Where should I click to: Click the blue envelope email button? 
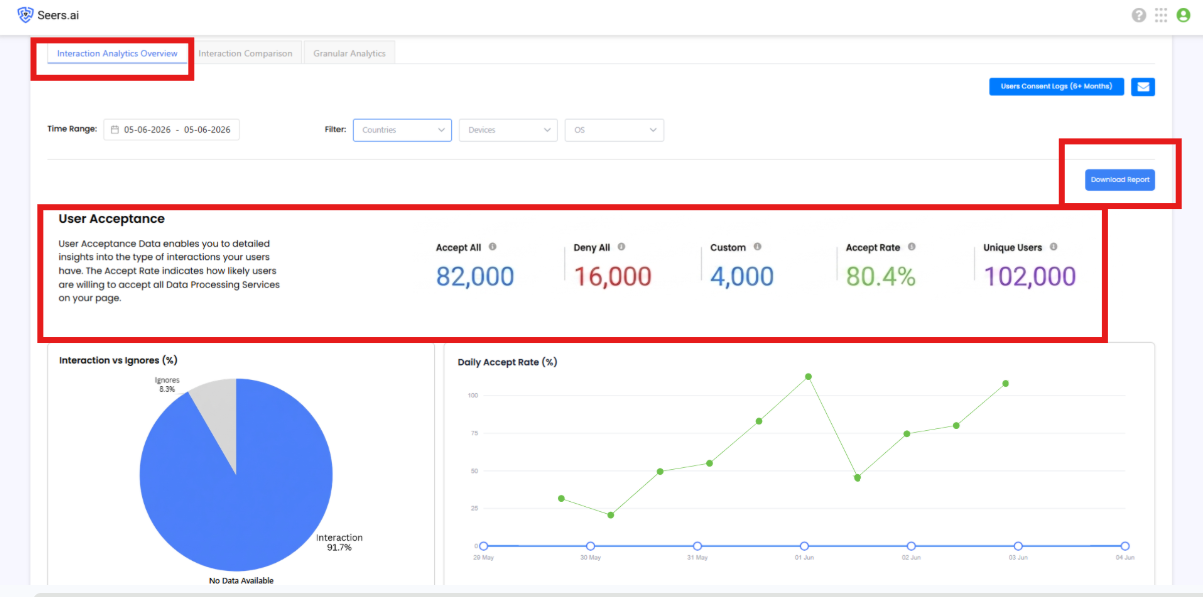click(1143, 87)
